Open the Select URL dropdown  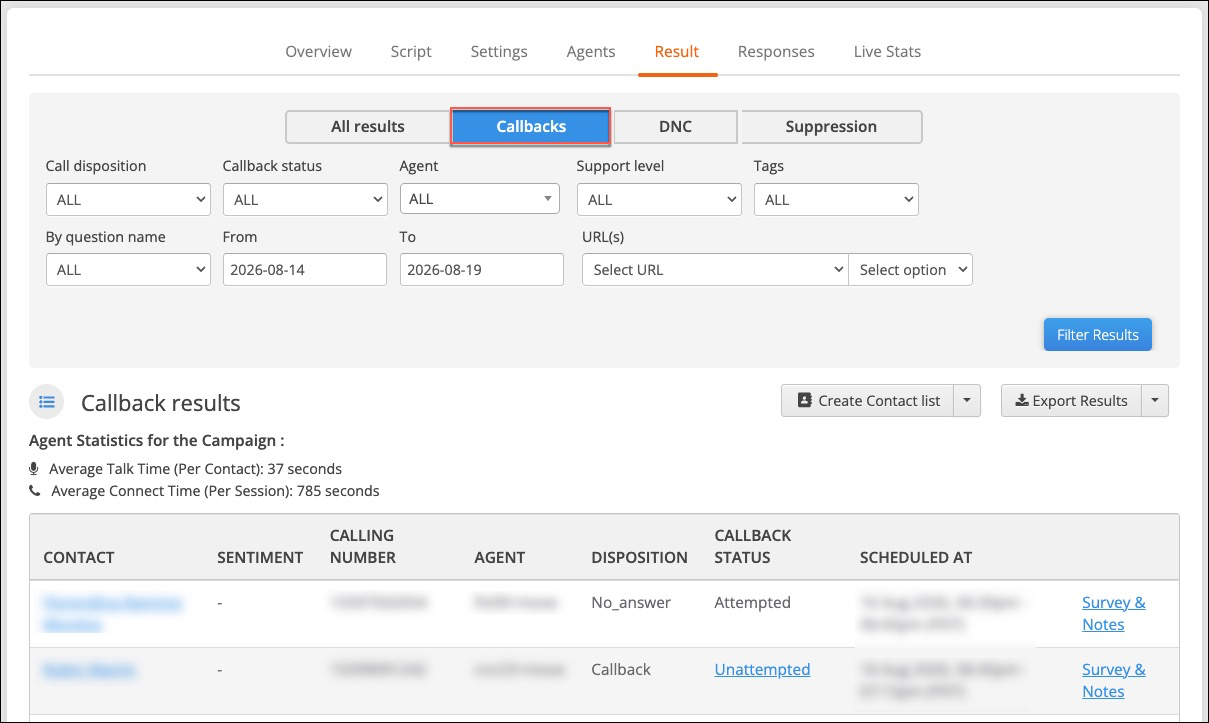click(715, 270)
